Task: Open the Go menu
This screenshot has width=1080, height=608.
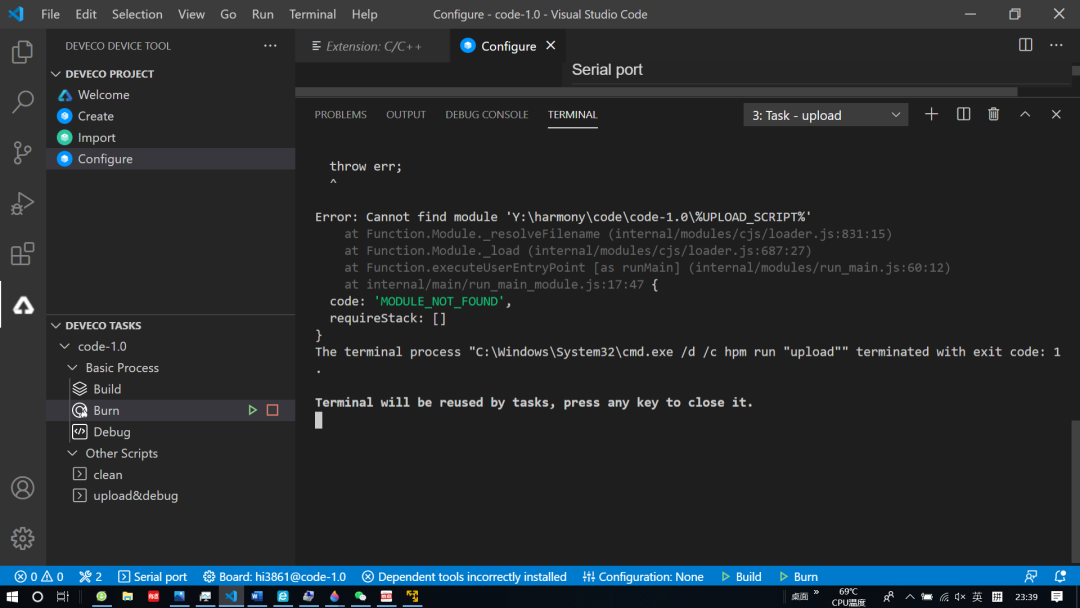Action: click(x=228, y=14)
